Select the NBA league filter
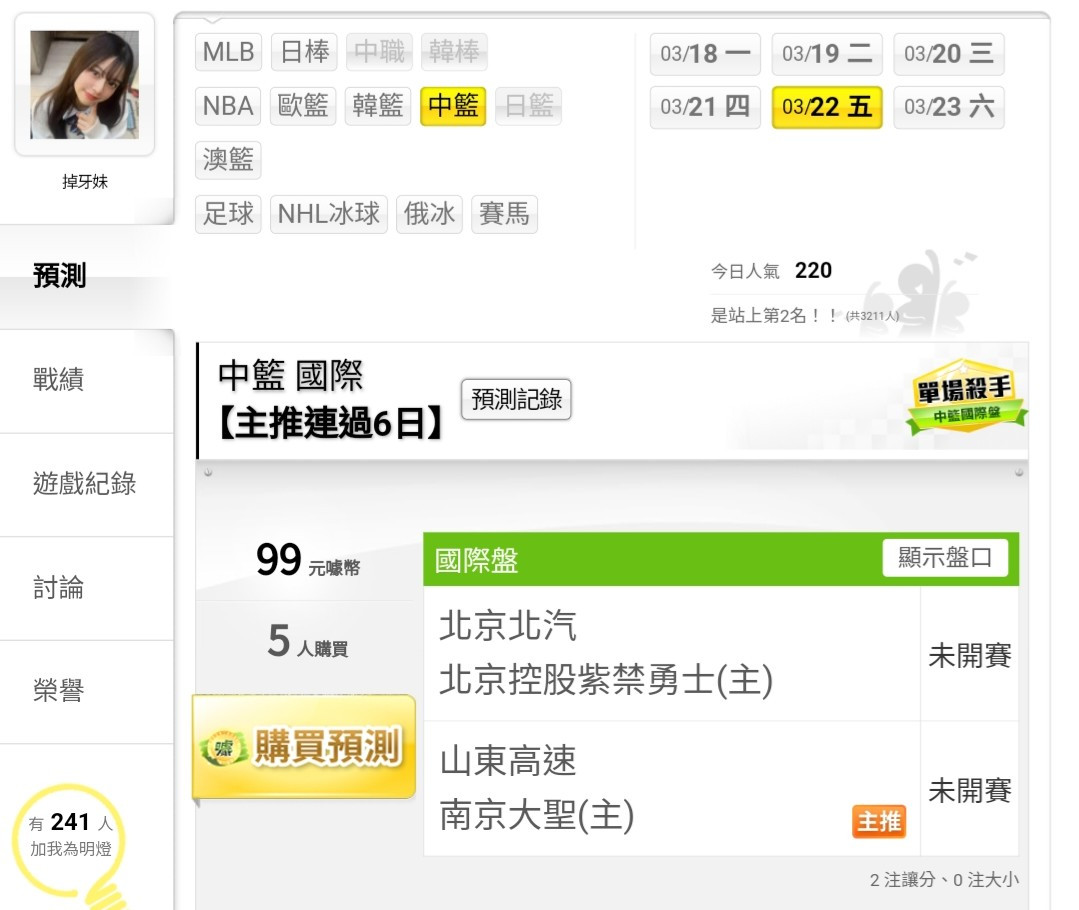Image resolution: width=1079 pixels, height=910 pixels. point(228,106)
